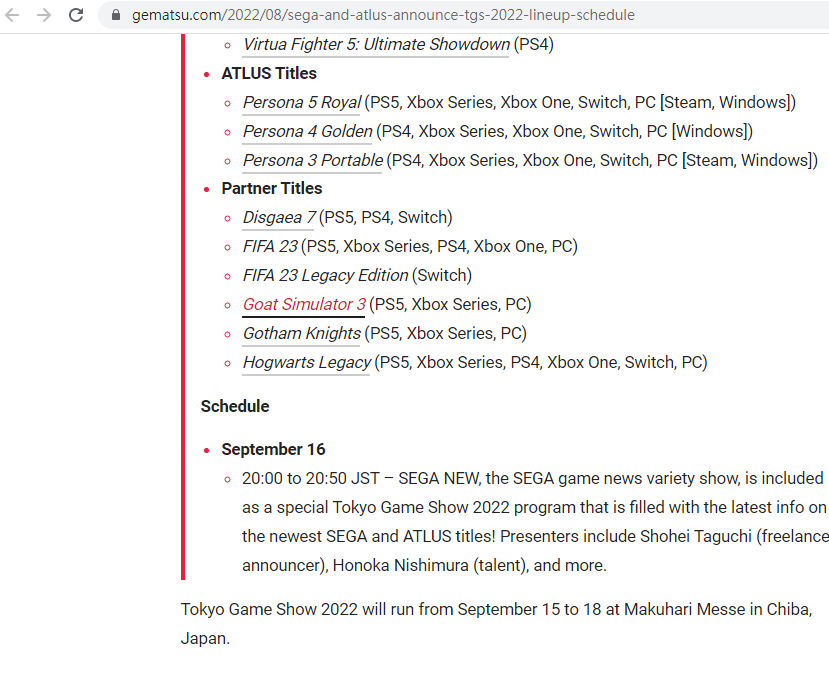Image resolution: width=829 pixels, height=682 pixels.
Task: Click the ATLUS Titles heading
Action: pyautogui.click(x=269, y=73)
